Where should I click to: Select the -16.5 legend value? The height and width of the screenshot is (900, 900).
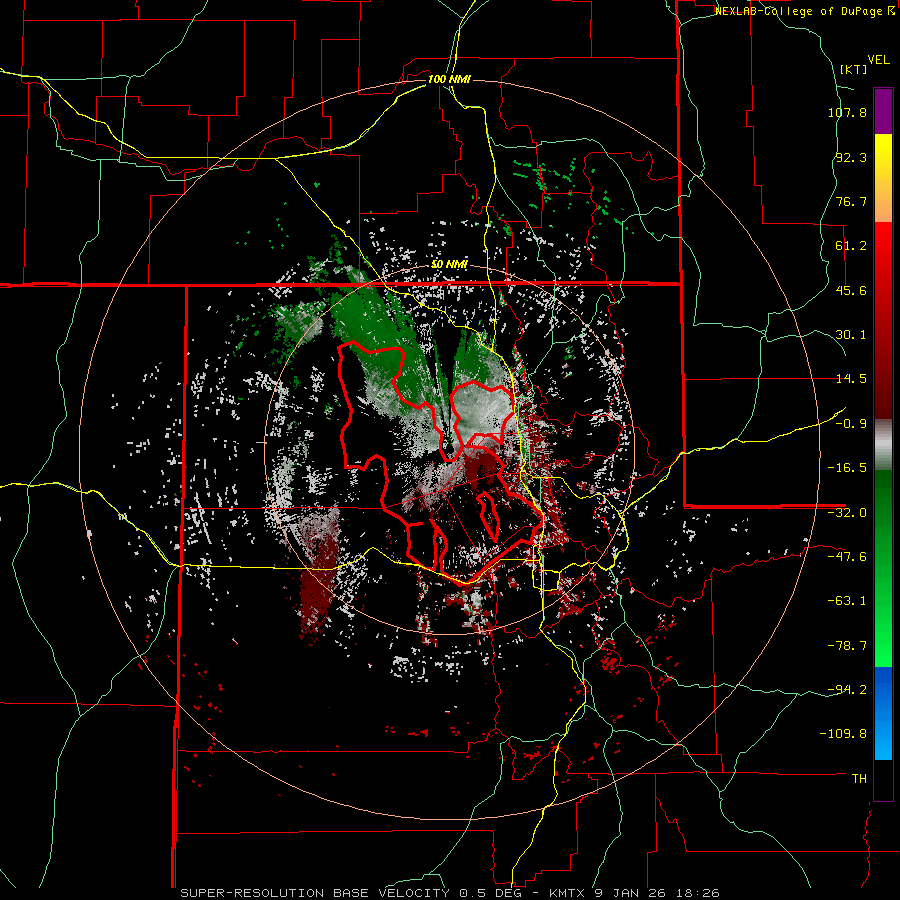[x=847, y=468]
